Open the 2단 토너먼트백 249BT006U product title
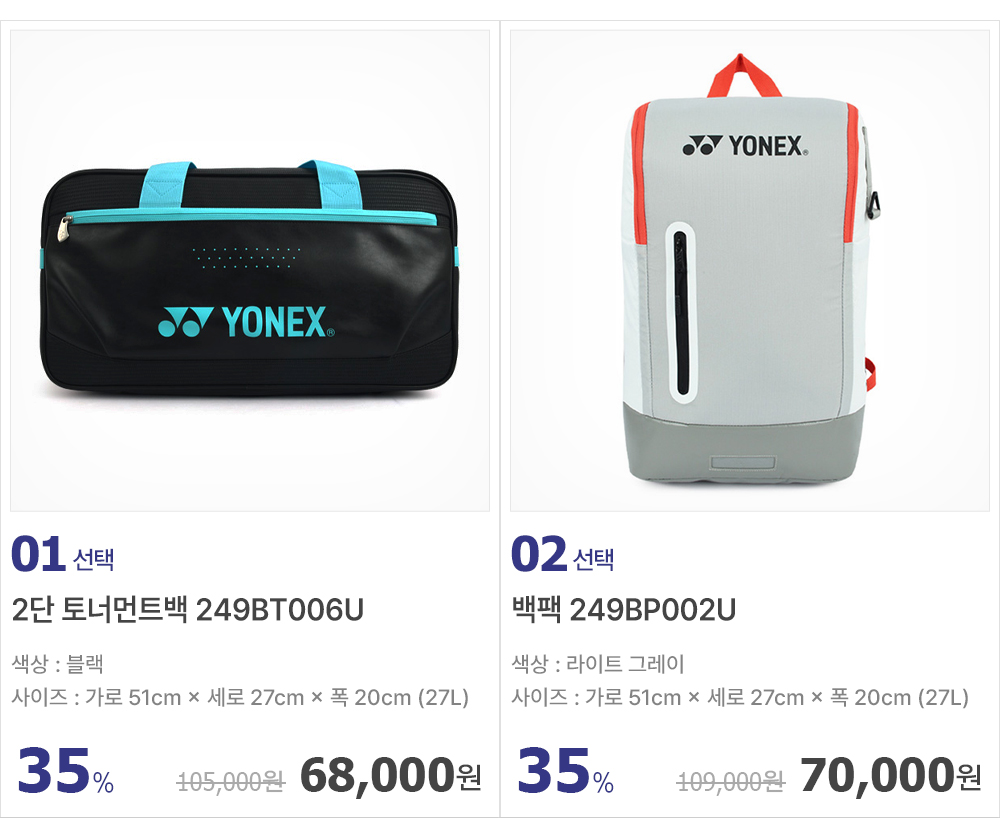The image size is (1000, 818). [x=188, y=610]
